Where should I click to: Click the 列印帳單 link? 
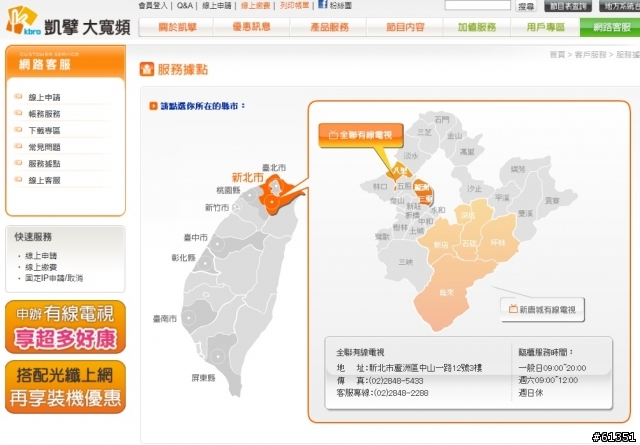(294, 5)
